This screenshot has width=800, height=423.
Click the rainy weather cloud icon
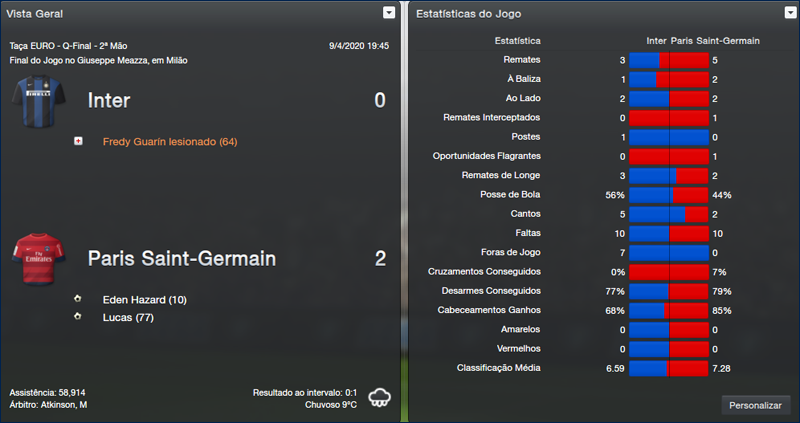tap(380, 396)
